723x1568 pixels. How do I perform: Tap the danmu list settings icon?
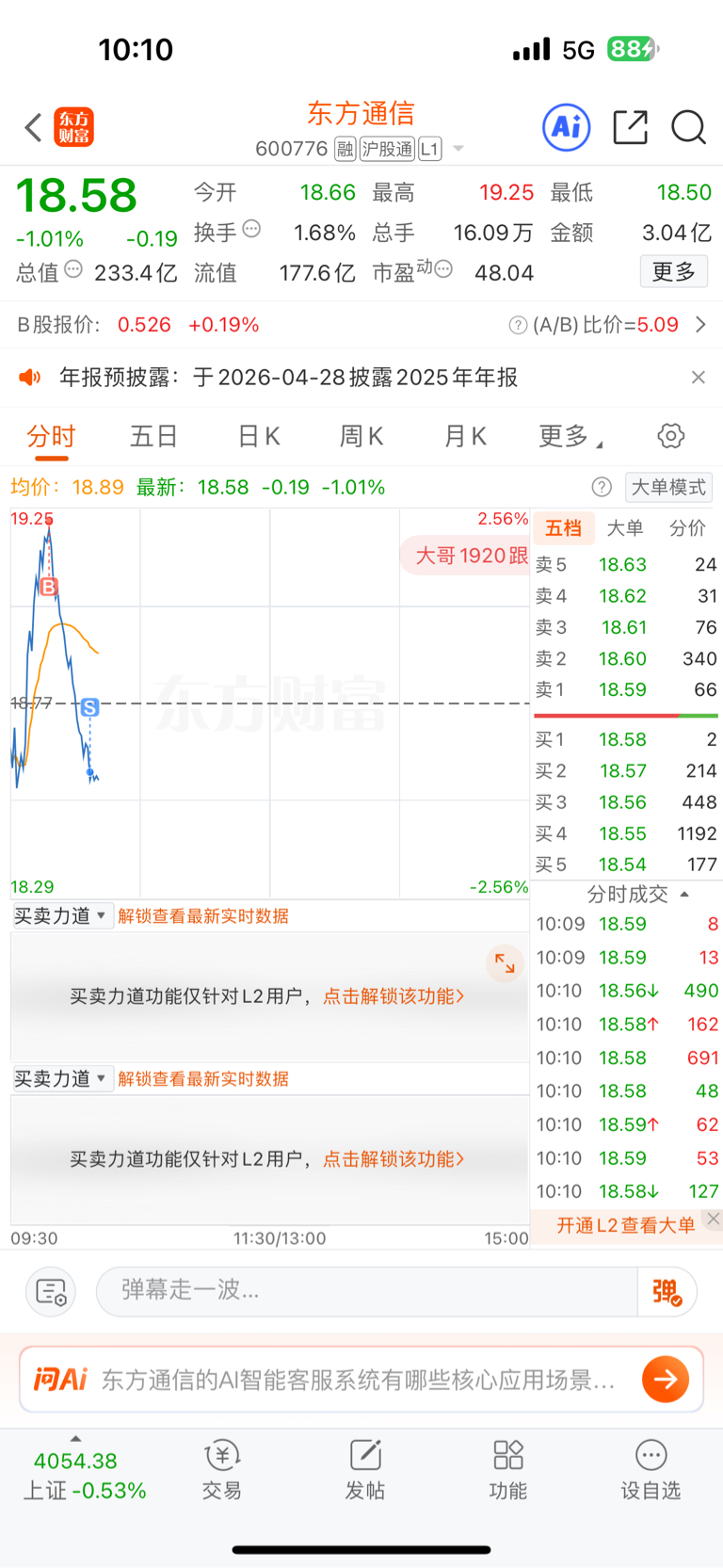[51, 1291]
